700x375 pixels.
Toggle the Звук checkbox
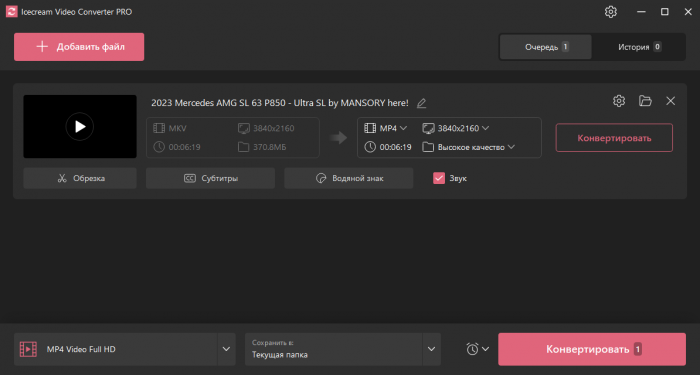[439, 178]
